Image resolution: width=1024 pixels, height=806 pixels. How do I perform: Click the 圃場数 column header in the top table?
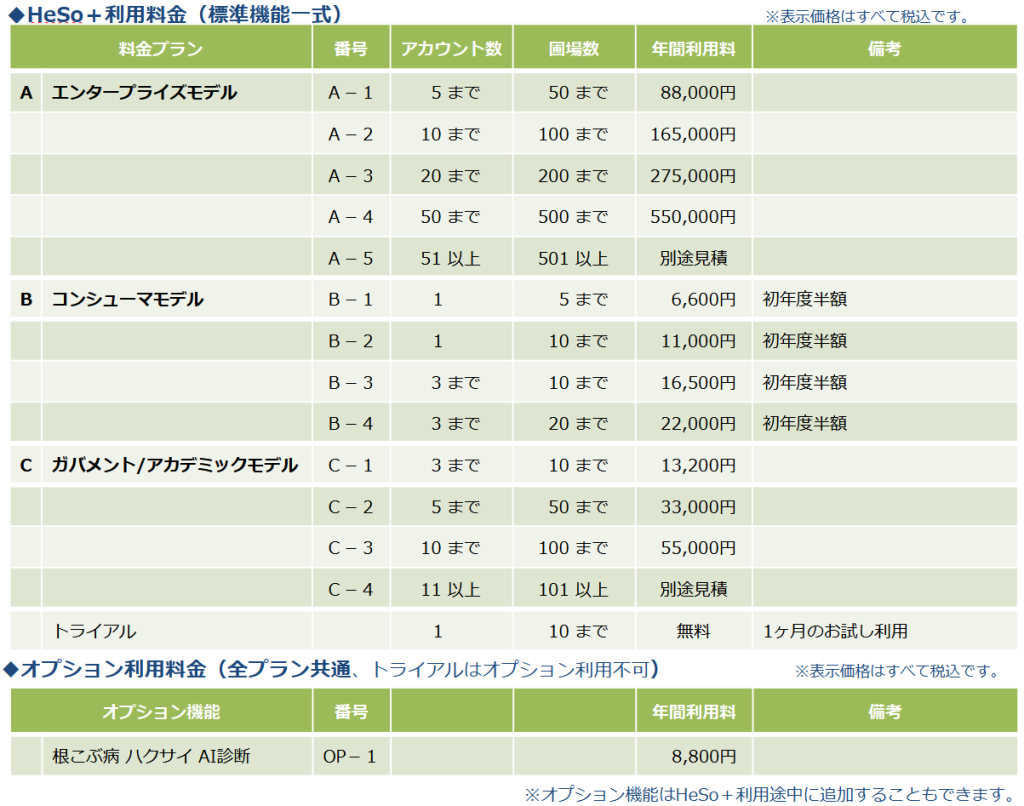click(574, 49)
